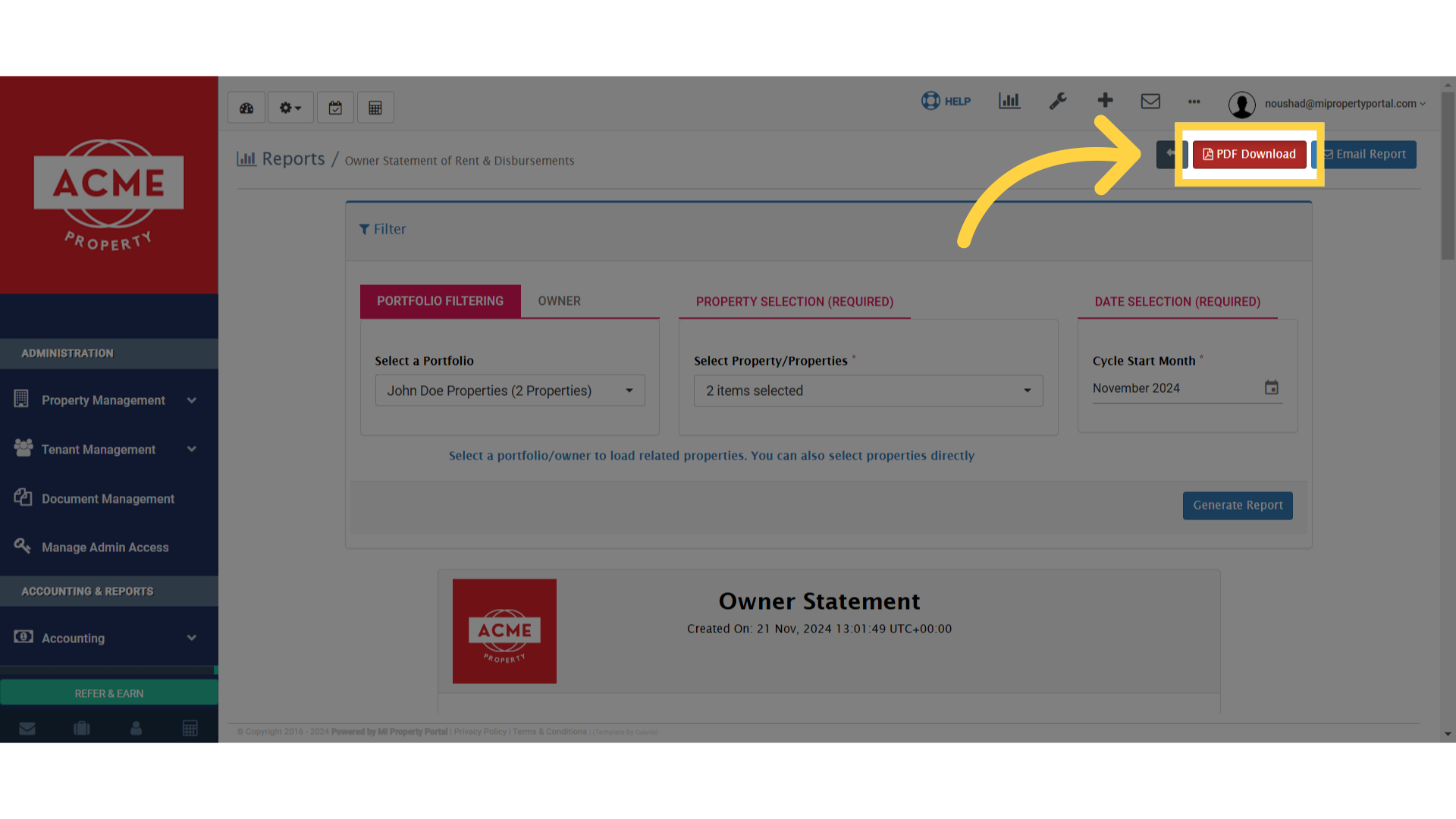
Task: Click the Document Management files icon
Action: (23, 497)
